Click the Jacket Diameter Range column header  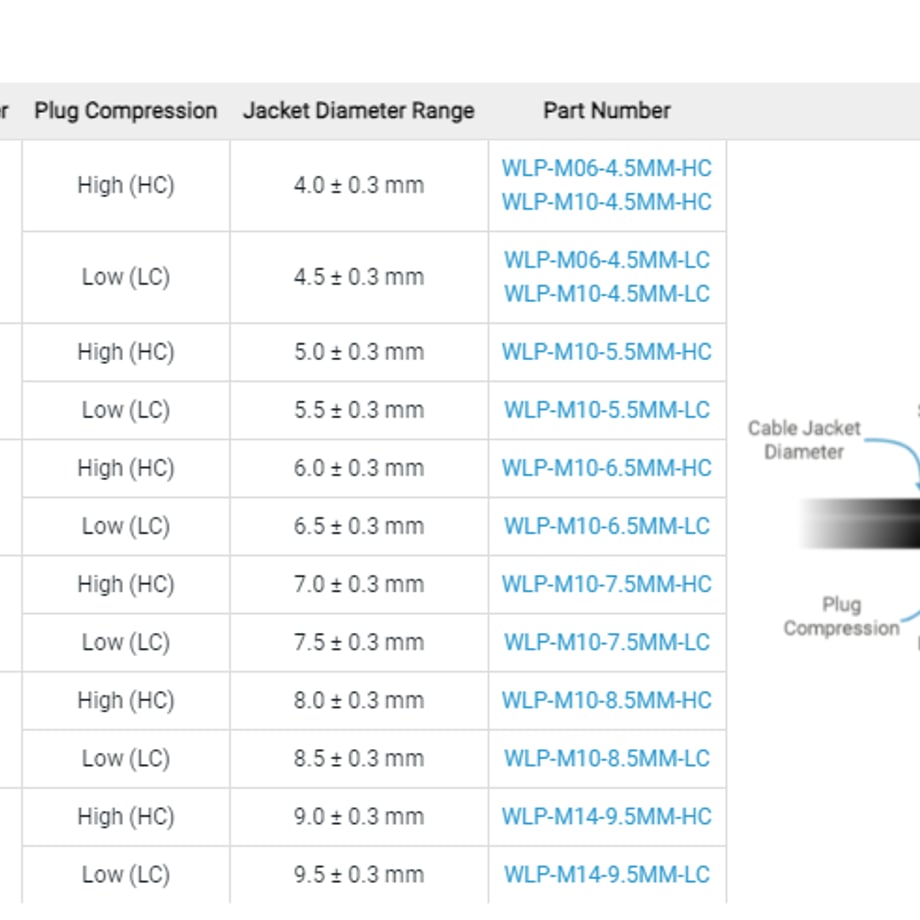coord(358,111)
